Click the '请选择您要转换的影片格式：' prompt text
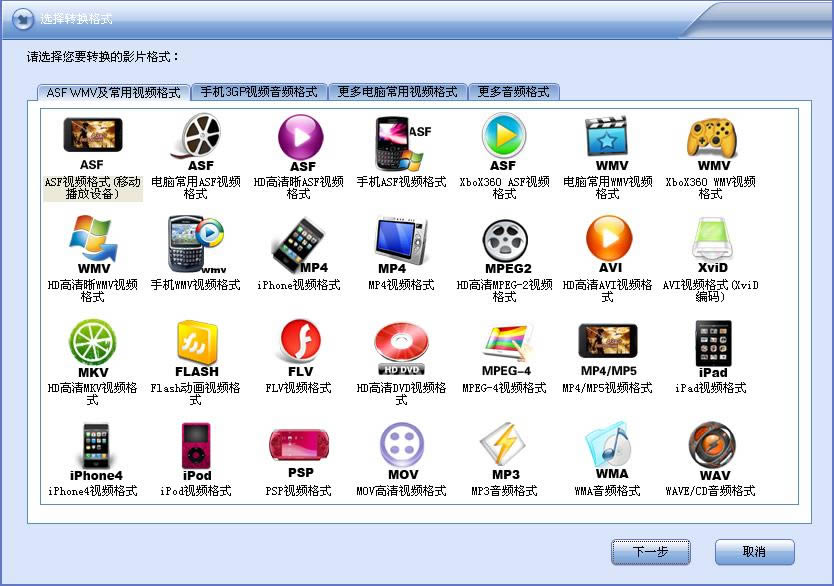834x586 pixels. pyautogui.click(x=103, y=57)
